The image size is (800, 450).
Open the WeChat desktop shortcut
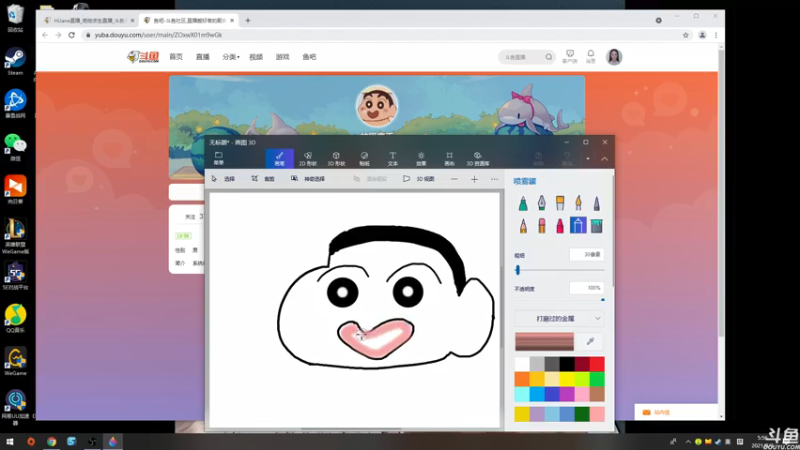(x=15, y=147)
